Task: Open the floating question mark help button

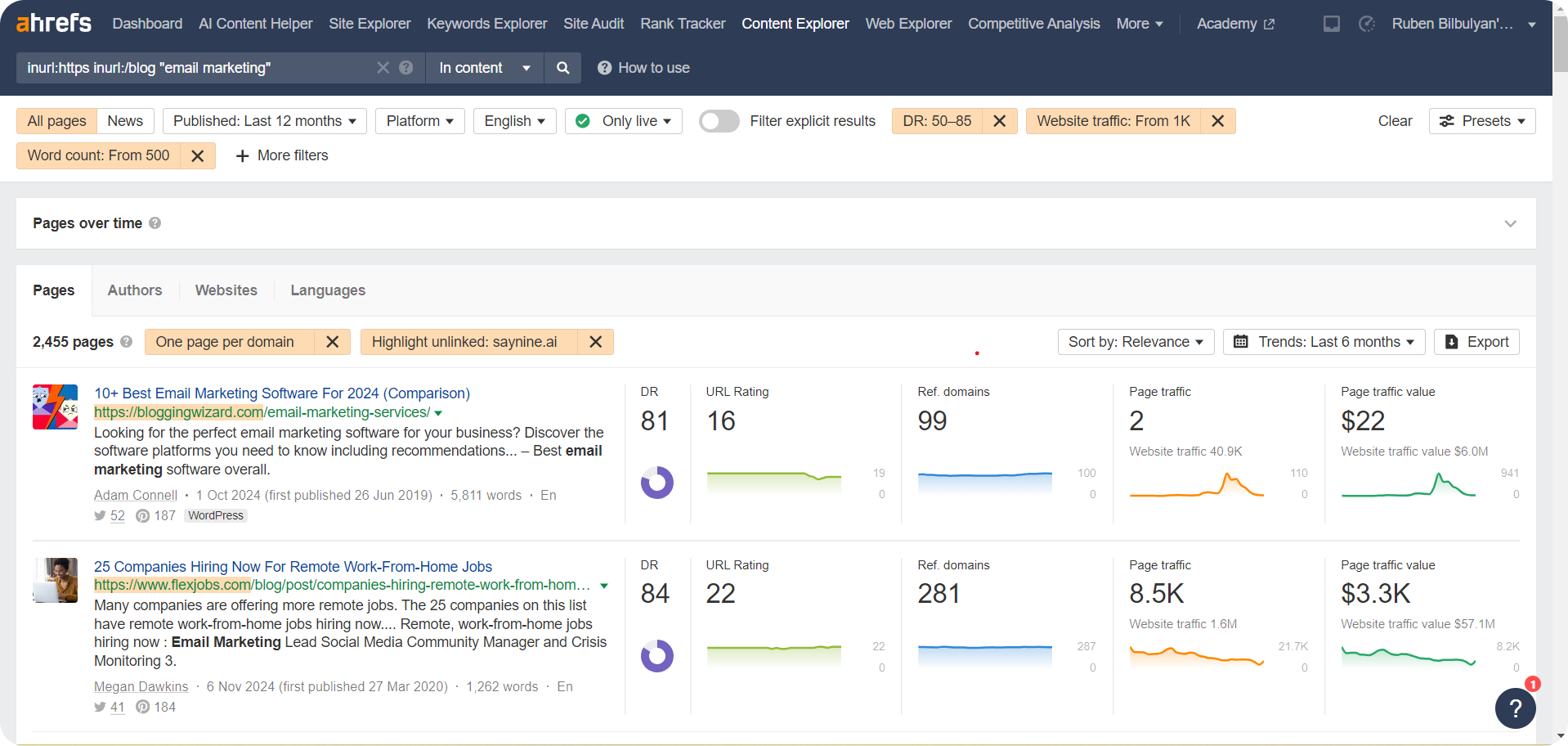Action: coord(1516,708)
